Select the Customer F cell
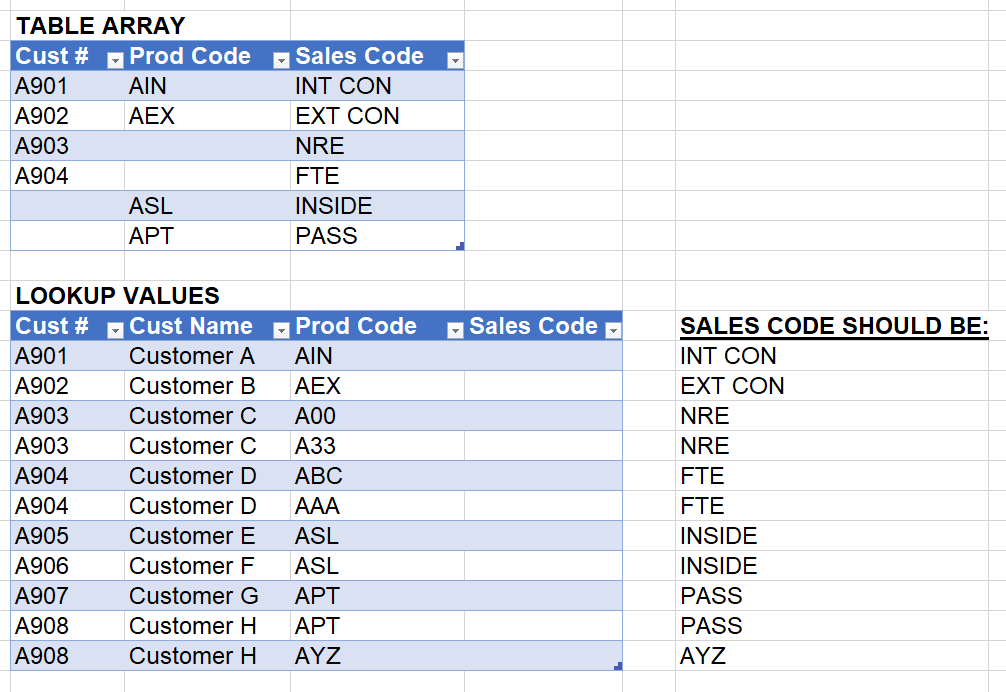The image size is (1006, 692). 207,566
